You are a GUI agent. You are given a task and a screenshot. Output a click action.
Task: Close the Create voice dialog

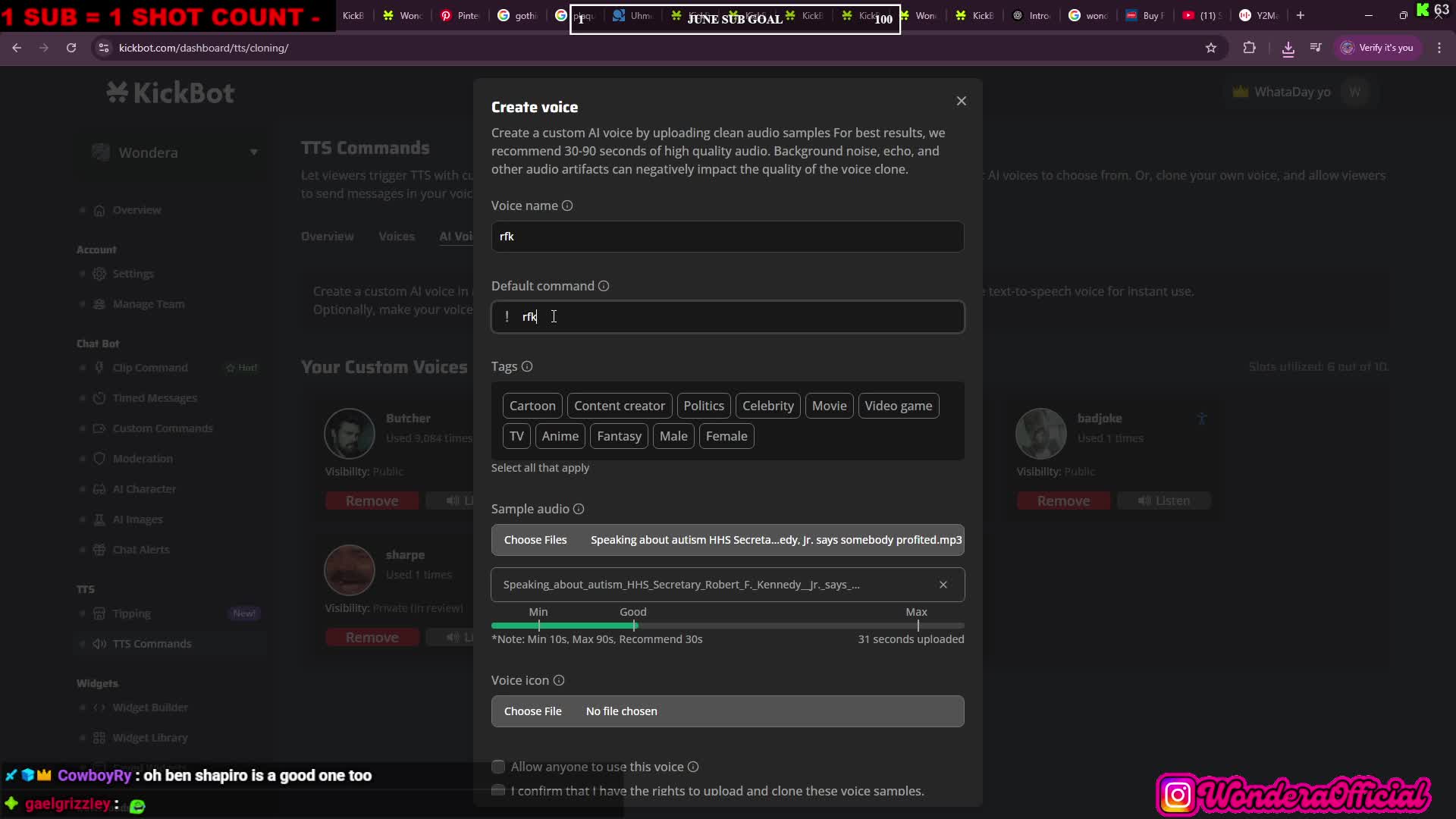(x=961, y=101)
